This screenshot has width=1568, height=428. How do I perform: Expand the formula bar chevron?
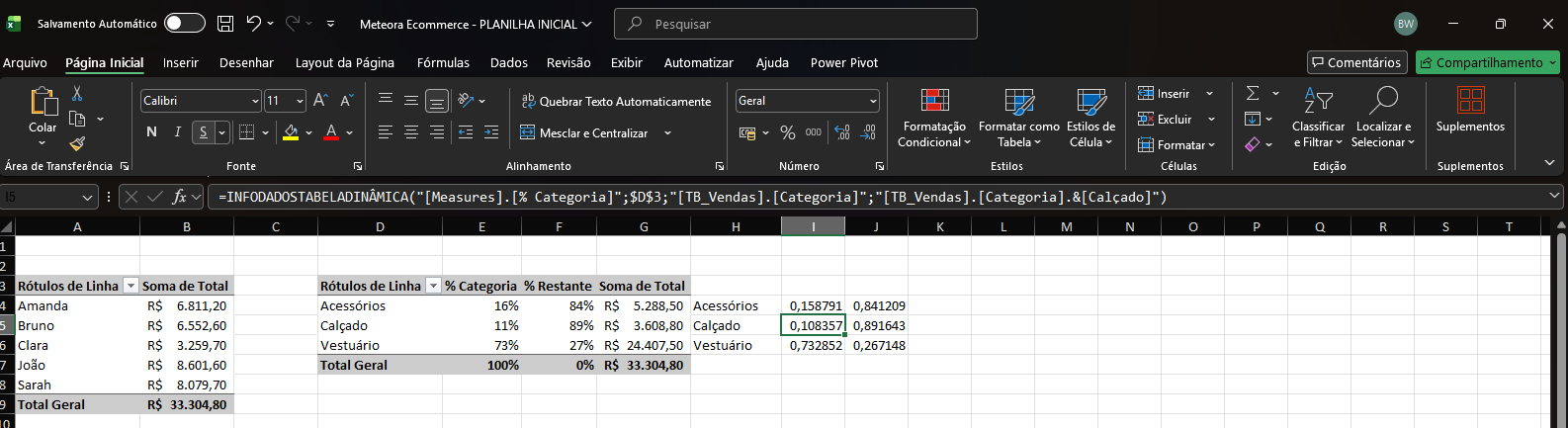click(x=1554, y=197)
